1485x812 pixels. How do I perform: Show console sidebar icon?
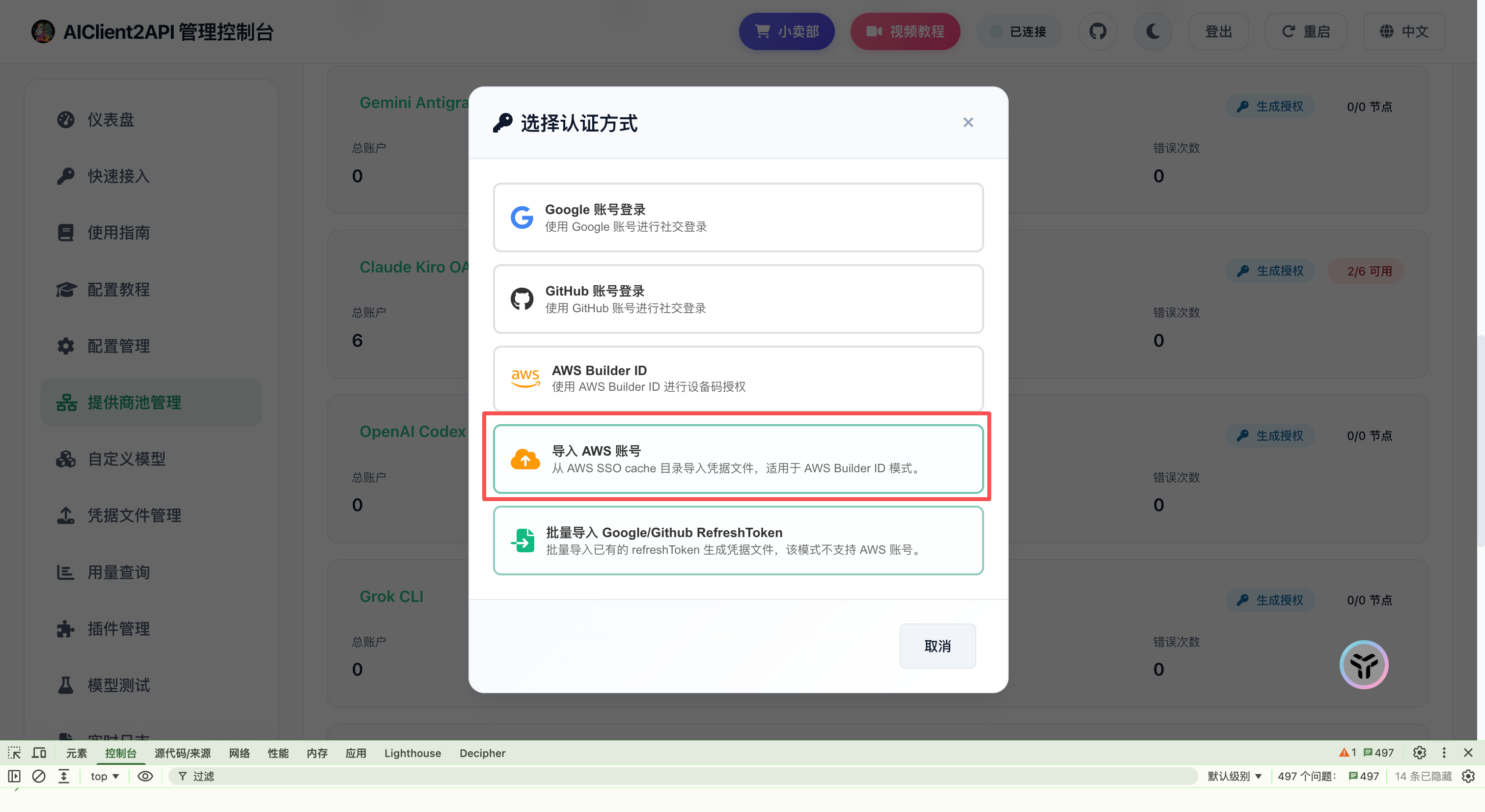(x=14, y=776)
